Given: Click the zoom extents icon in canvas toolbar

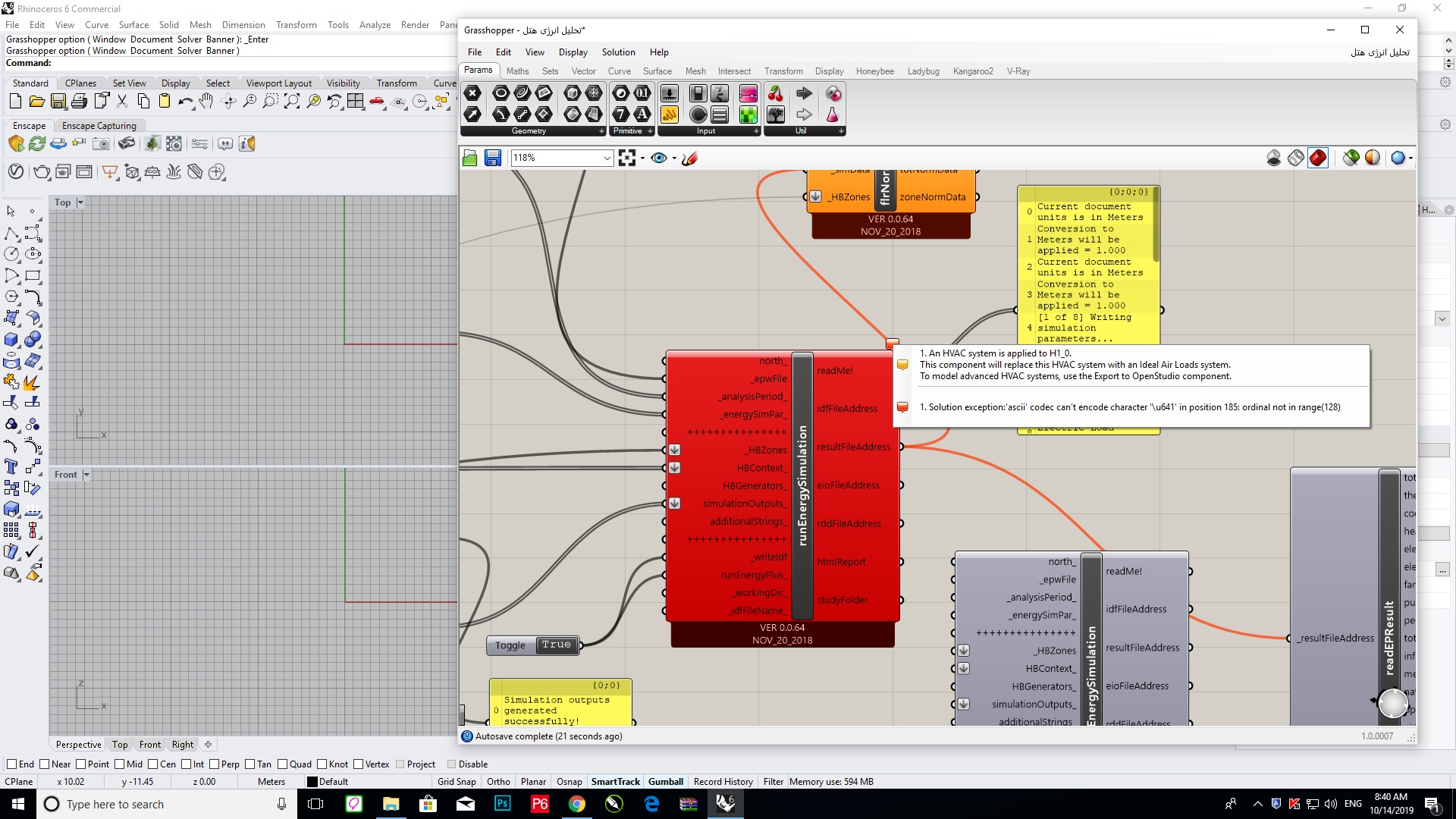Looking at the screenshot, I should tap(627, 158).
